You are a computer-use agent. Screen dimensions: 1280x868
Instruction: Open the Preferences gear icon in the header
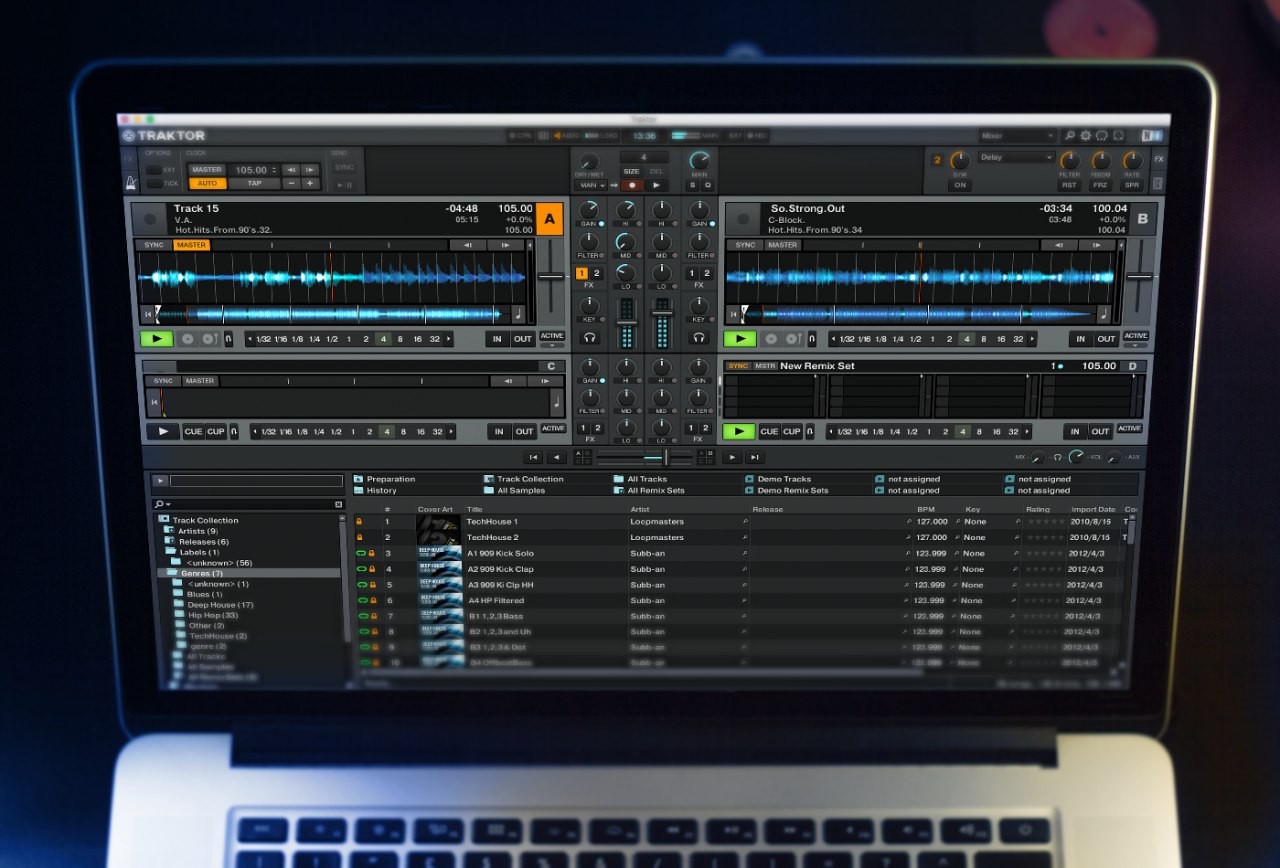point(1086,135)
